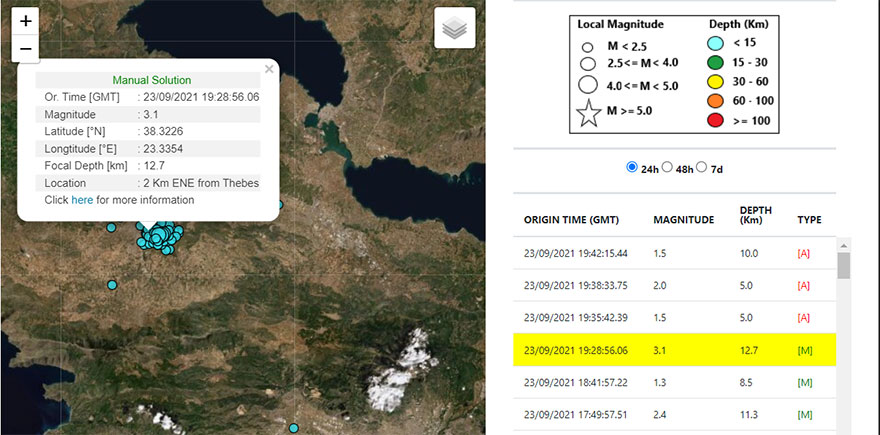Select the 48h time range radio button
The image size is (880, 435).
[667, 167]
